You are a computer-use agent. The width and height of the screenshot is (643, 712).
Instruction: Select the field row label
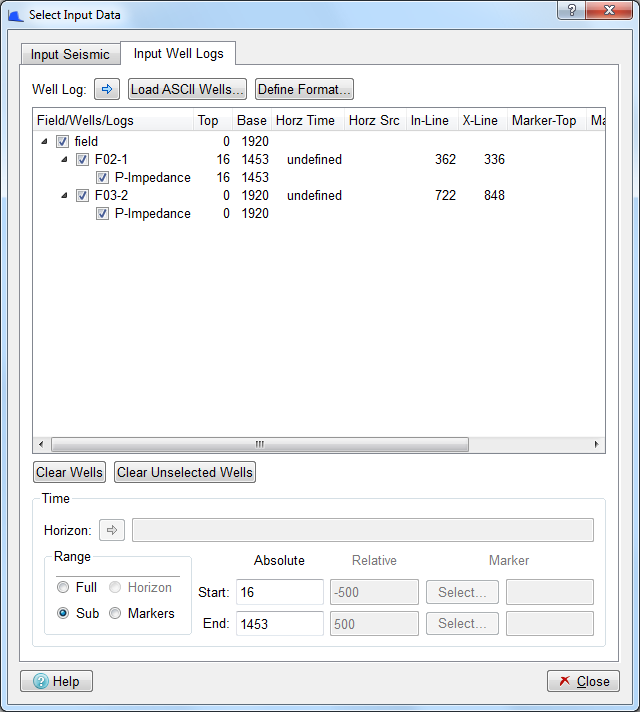(86, 142)
